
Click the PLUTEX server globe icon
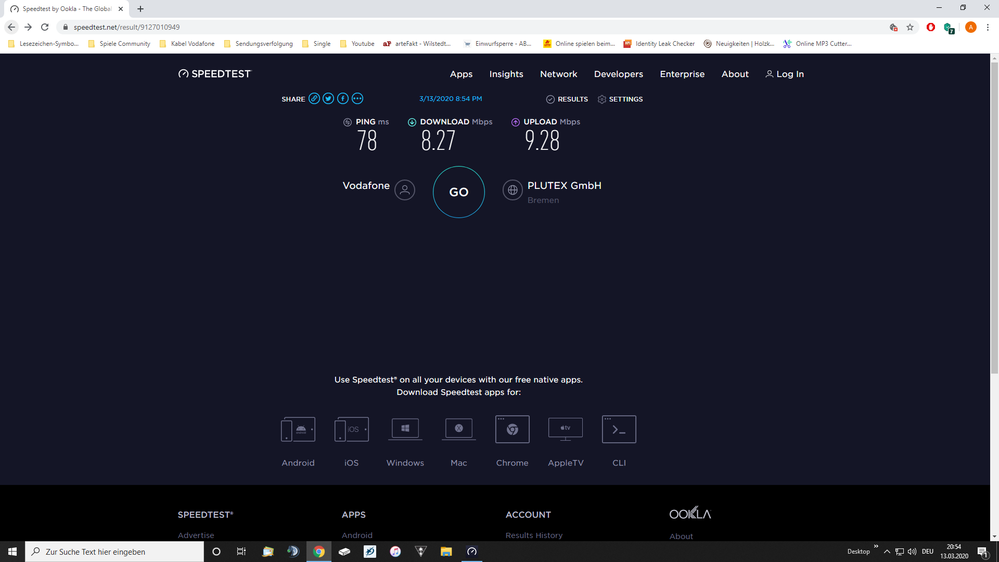512,190
